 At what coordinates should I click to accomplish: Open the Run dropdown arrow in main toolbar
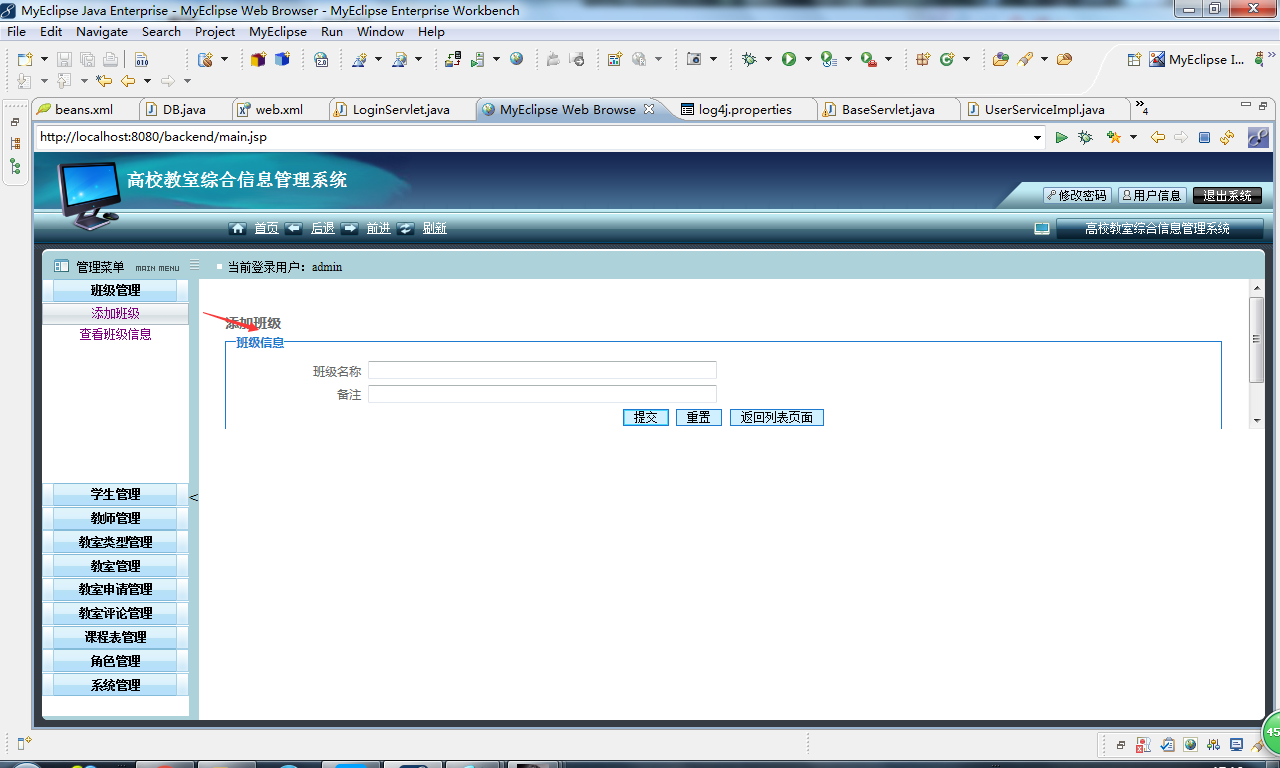808,60
